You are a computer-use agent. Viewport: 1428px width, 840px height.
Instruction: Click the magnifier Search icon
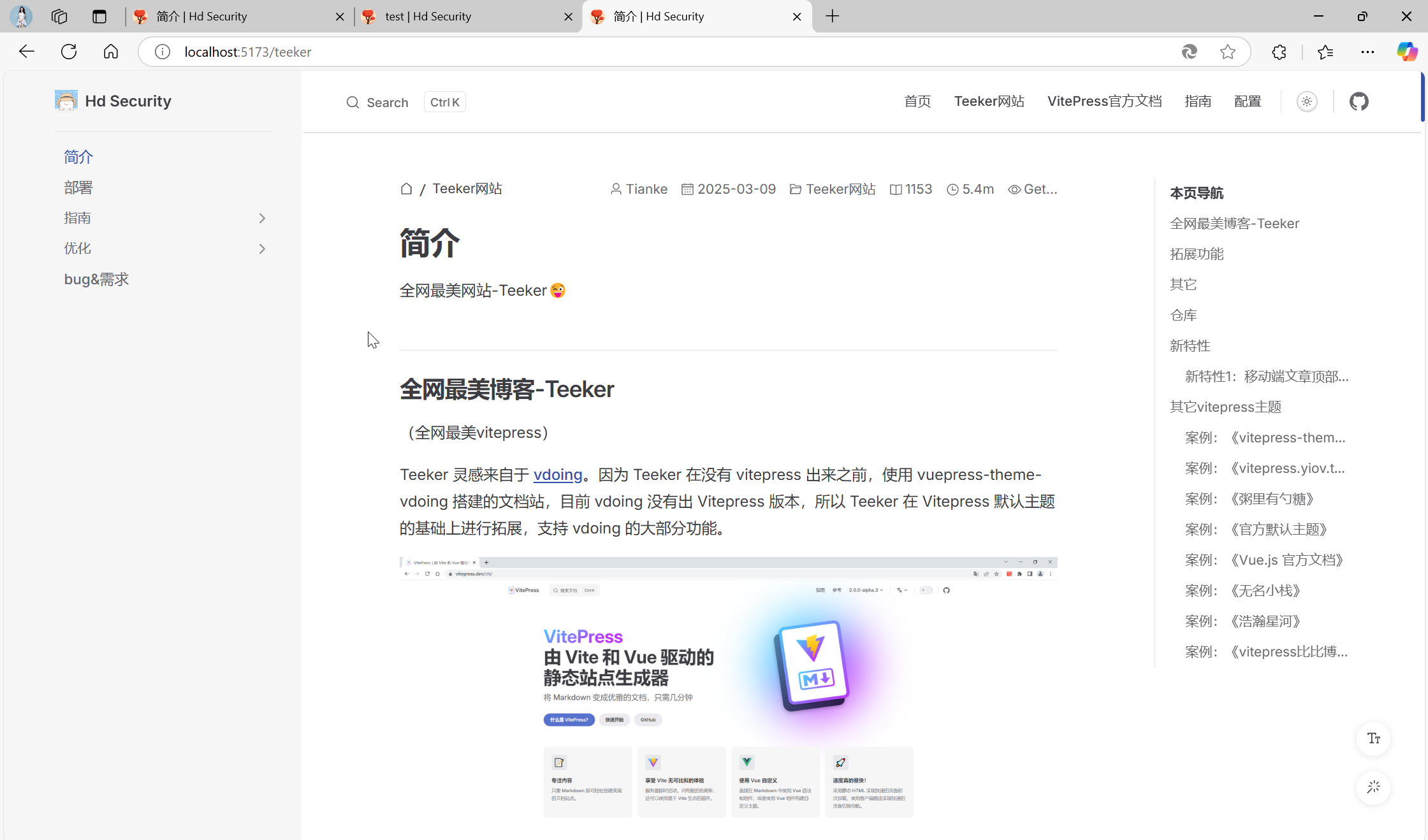click(353, 102)
